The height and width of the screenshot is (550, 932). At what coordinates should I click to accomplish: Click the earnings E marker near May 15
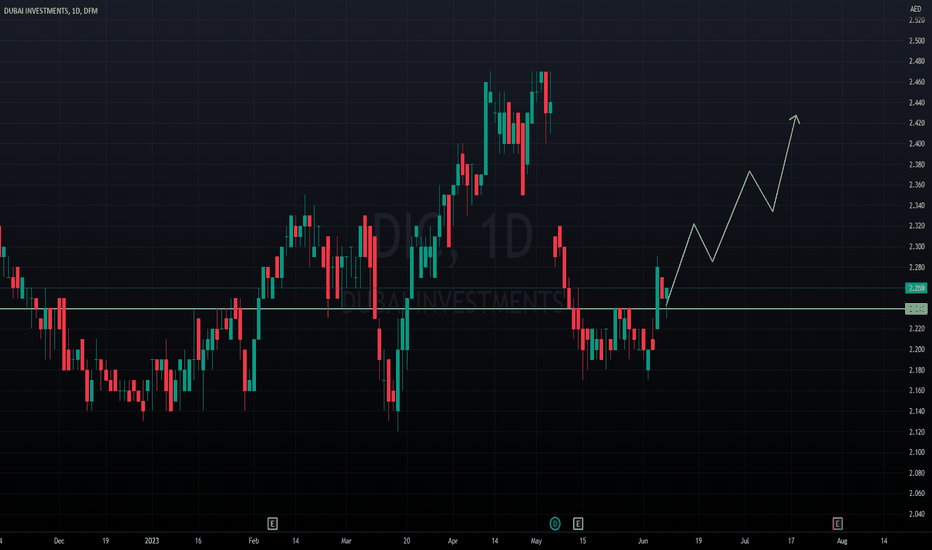[578, 523]
